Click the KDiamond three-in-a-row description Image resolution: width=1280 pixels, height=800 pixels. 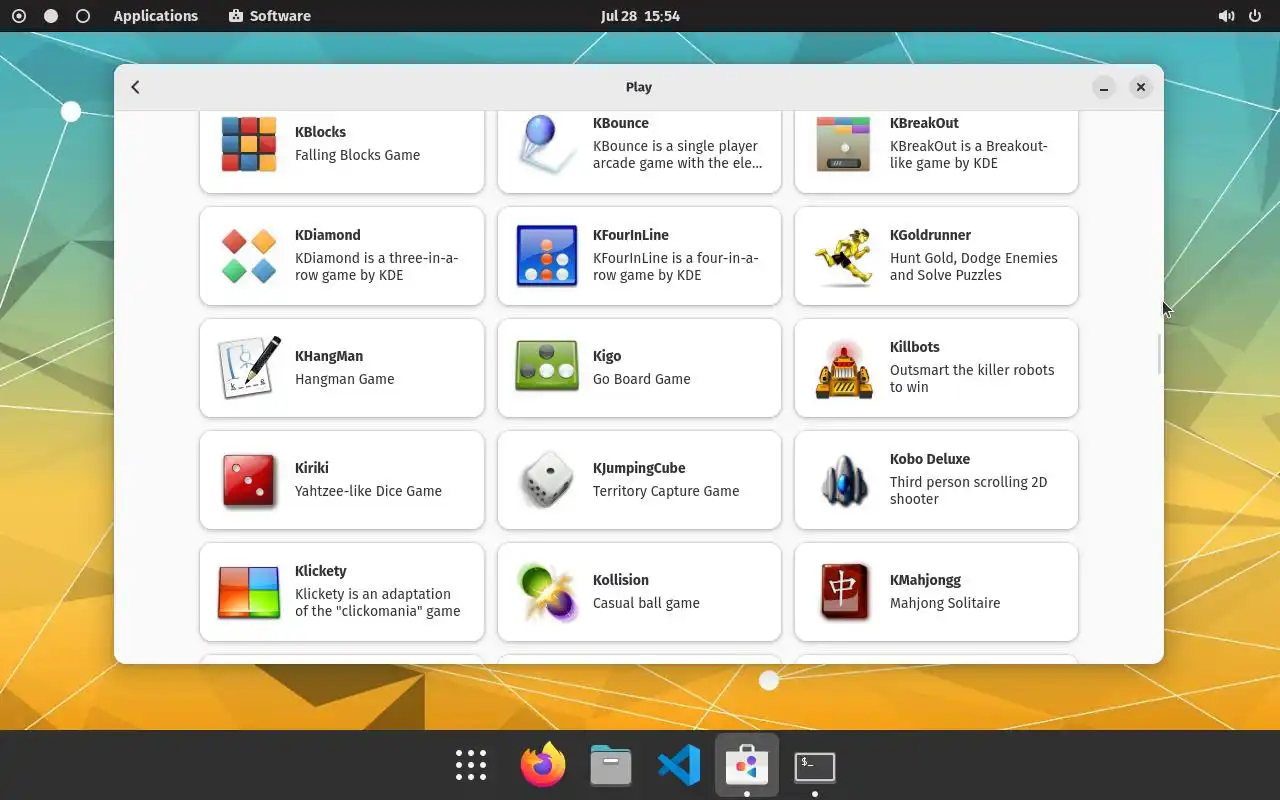tap(377, 266)
